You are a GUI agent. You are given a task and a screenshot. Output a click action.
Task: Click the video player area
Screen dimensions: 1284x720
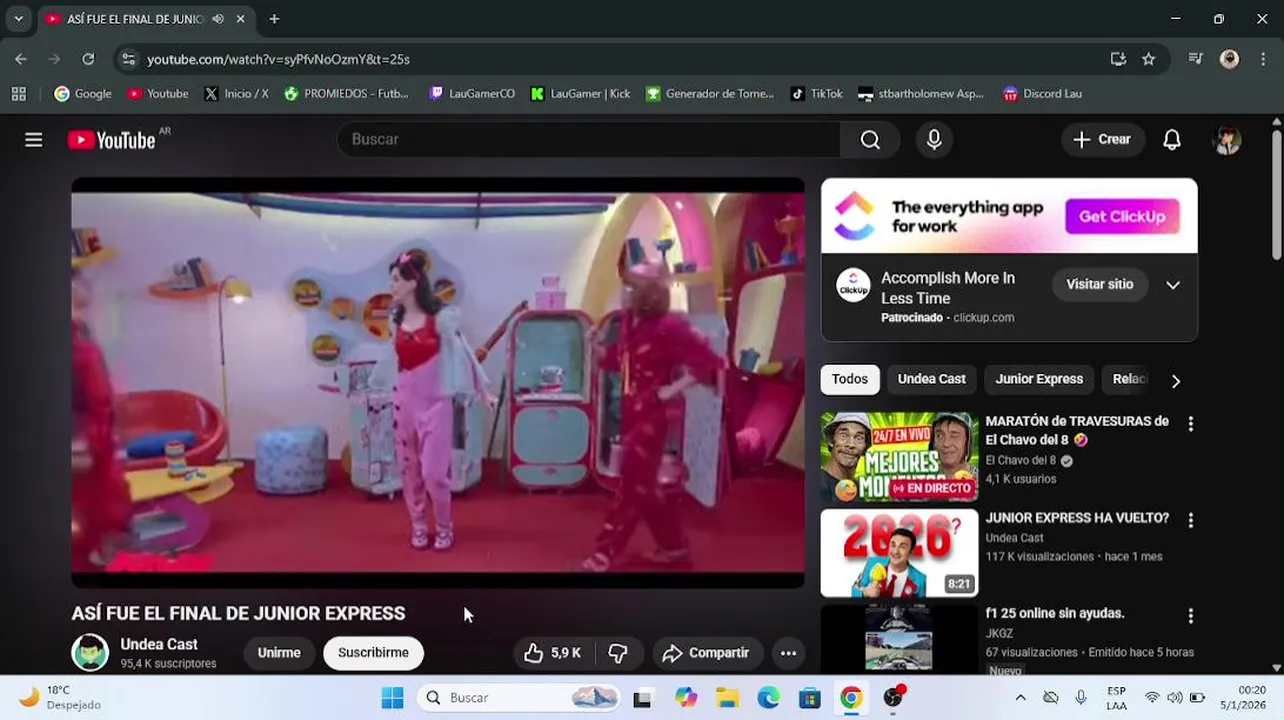438,383
